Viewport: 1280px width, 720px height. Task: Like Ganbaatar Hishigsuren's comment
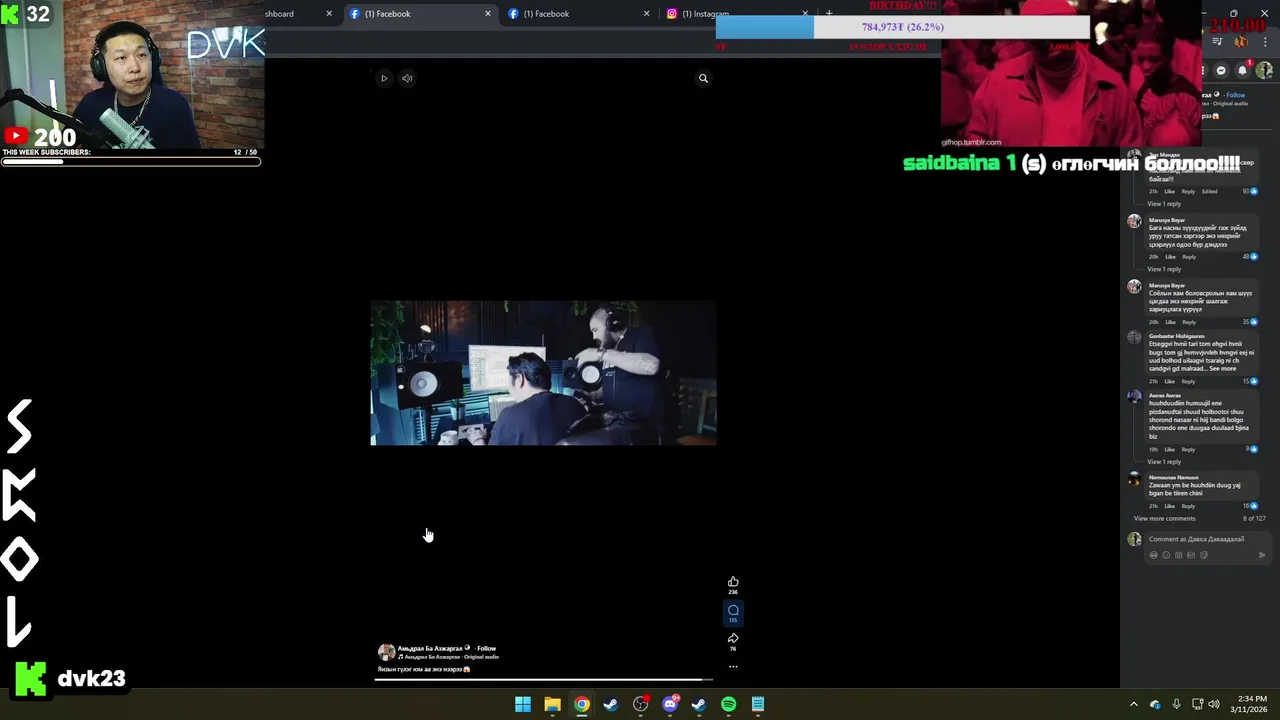[1170, 381]
